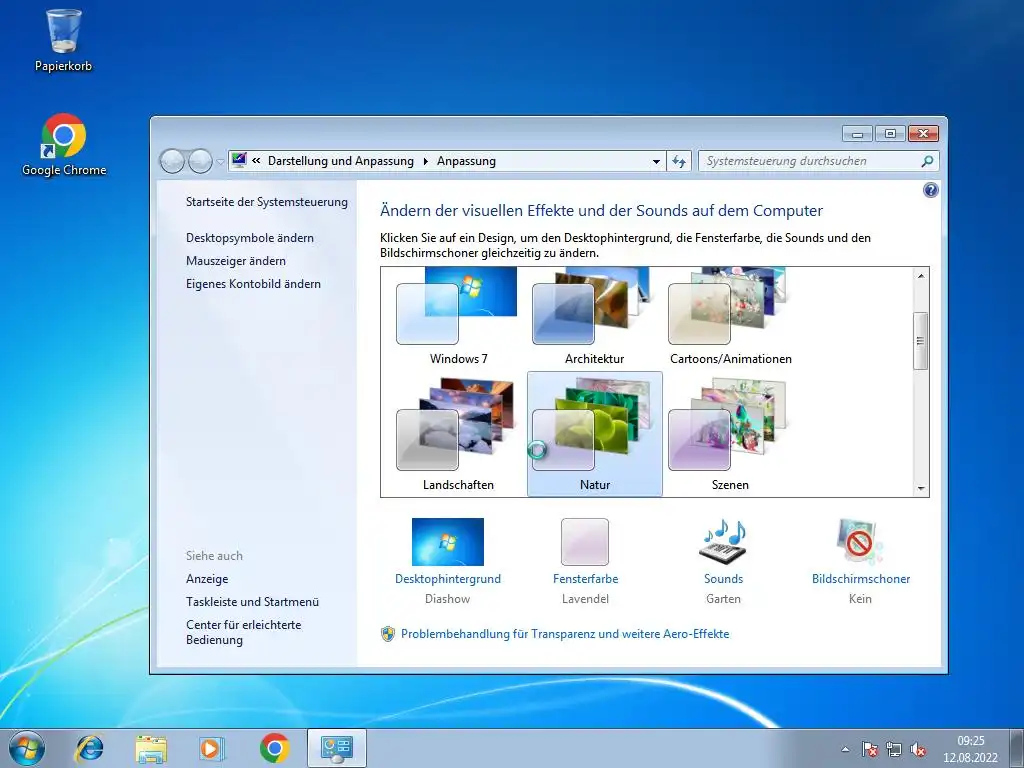Open the Papierkorb desktop icon

[x=63, y=40]
